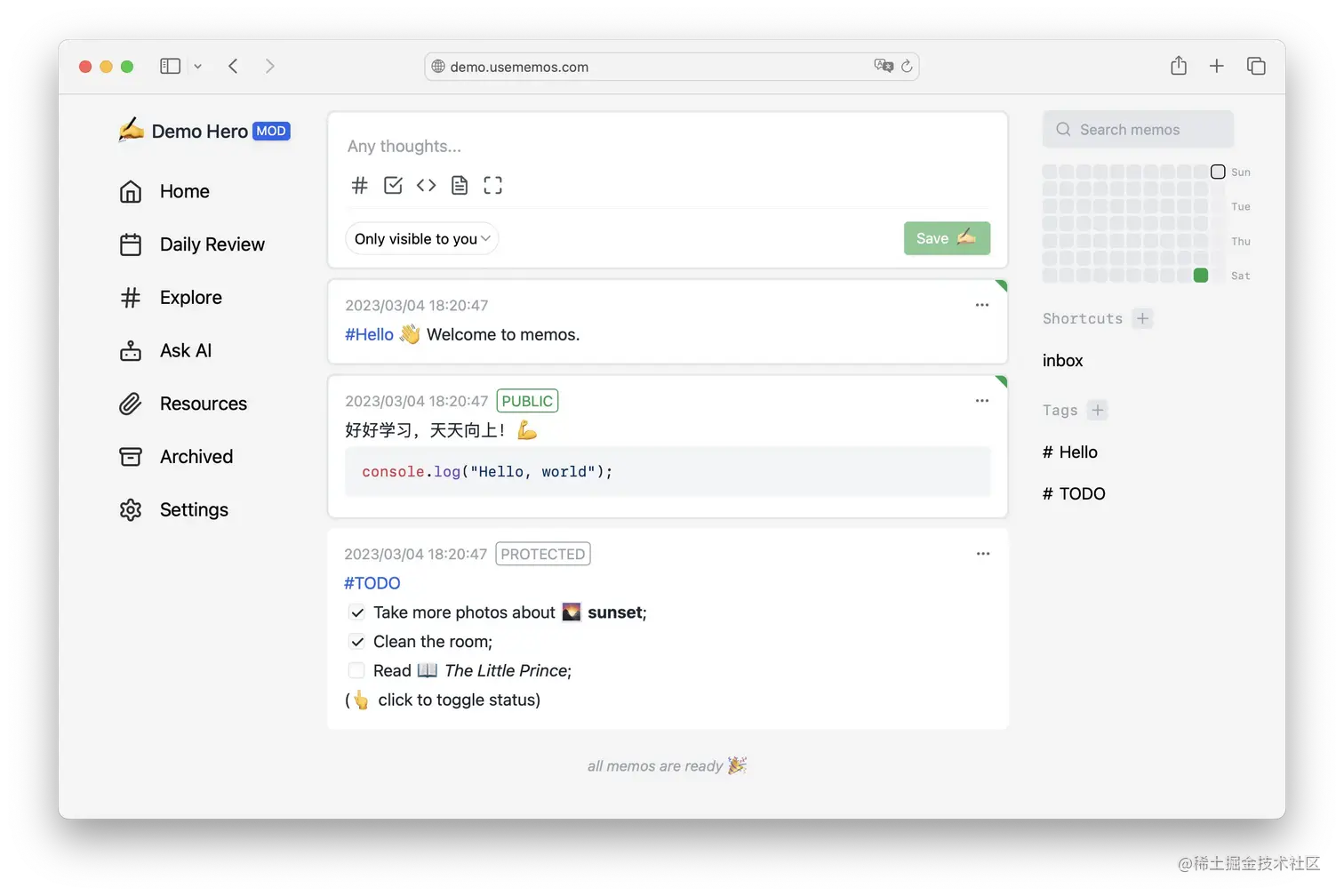
Task: Share the page using the browser share icon
Action: coord(1179,65)
